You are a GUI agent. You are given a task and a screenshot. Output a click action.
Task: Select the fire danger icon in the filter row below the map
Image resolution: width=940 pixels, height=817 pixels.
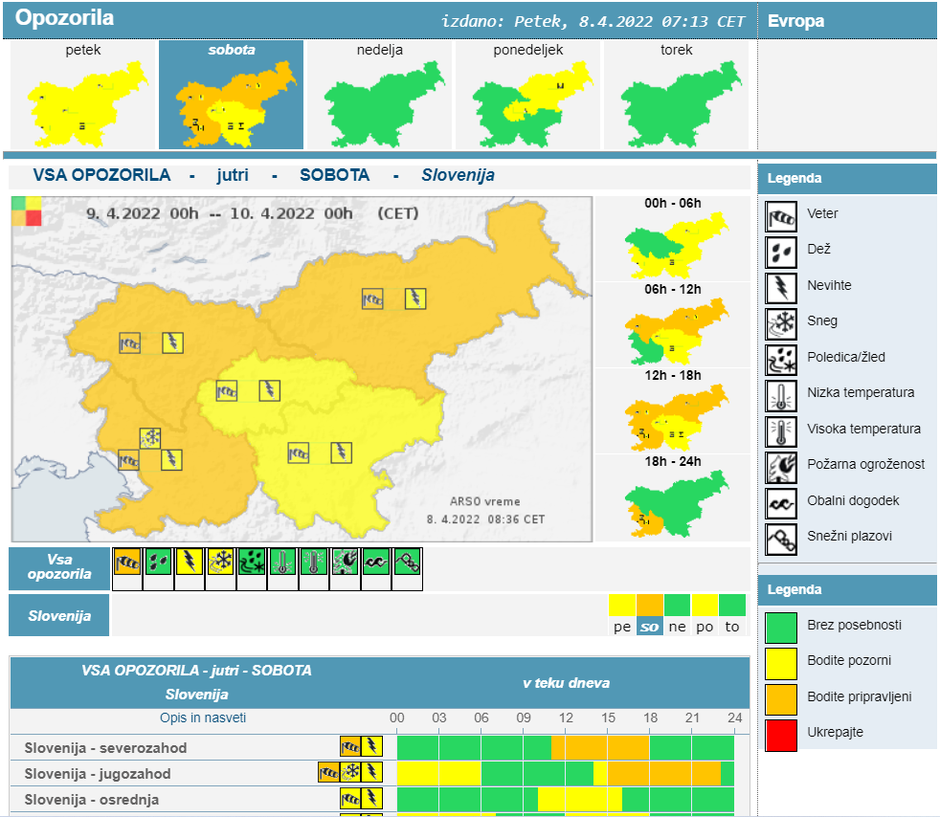345,563
